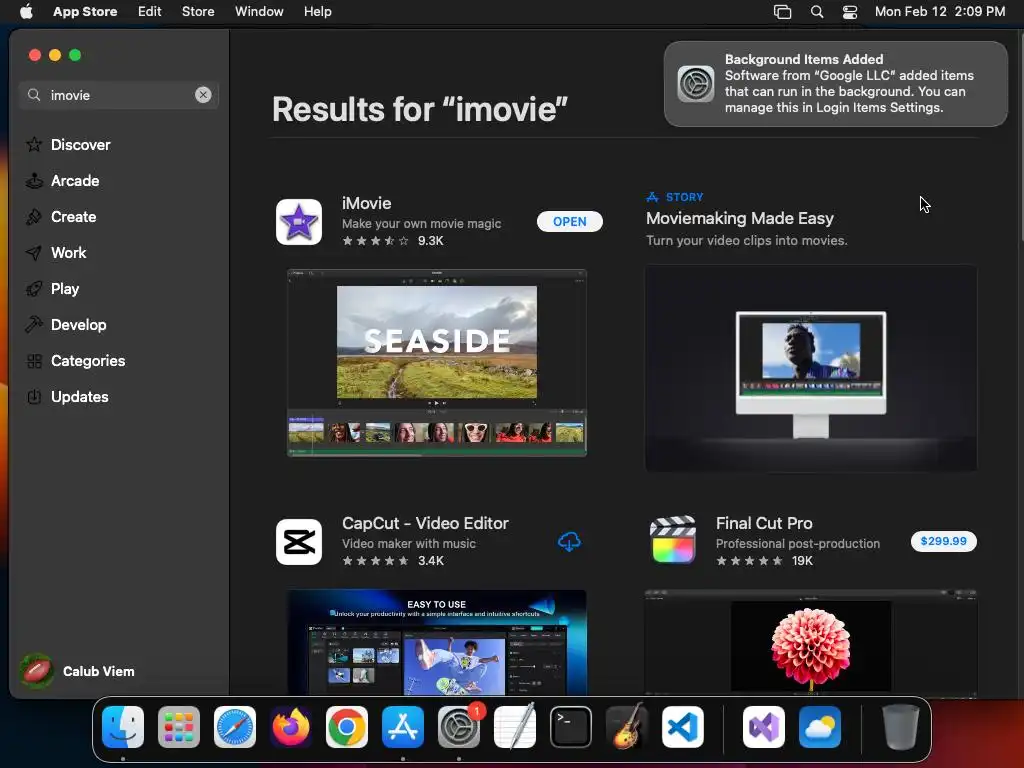Click the Create paintbrush icon
This screenshot has height=768, width=1024.
point(34,216)
